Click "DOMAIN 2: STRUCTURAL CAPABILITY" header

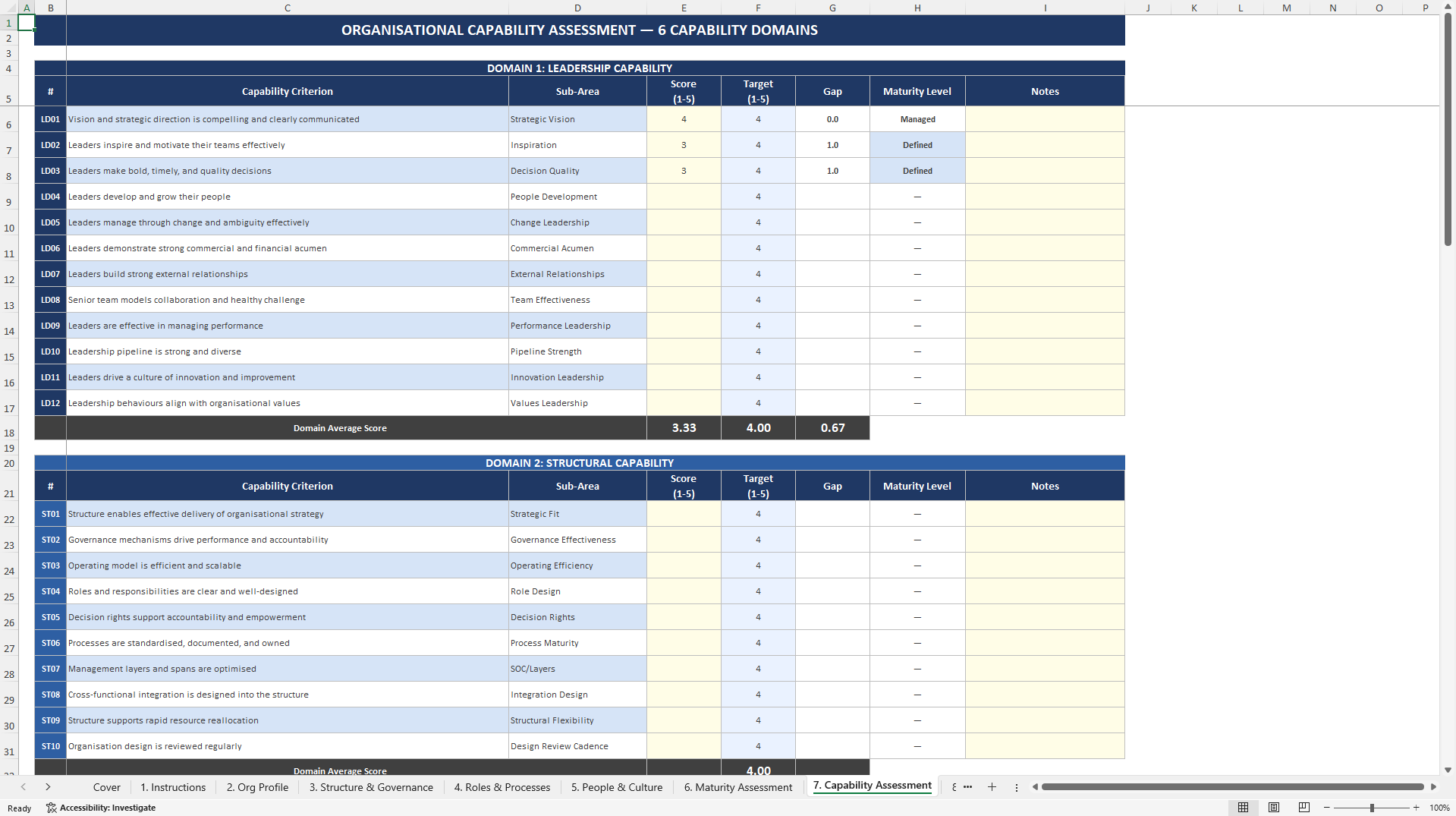tap(580, 463)
